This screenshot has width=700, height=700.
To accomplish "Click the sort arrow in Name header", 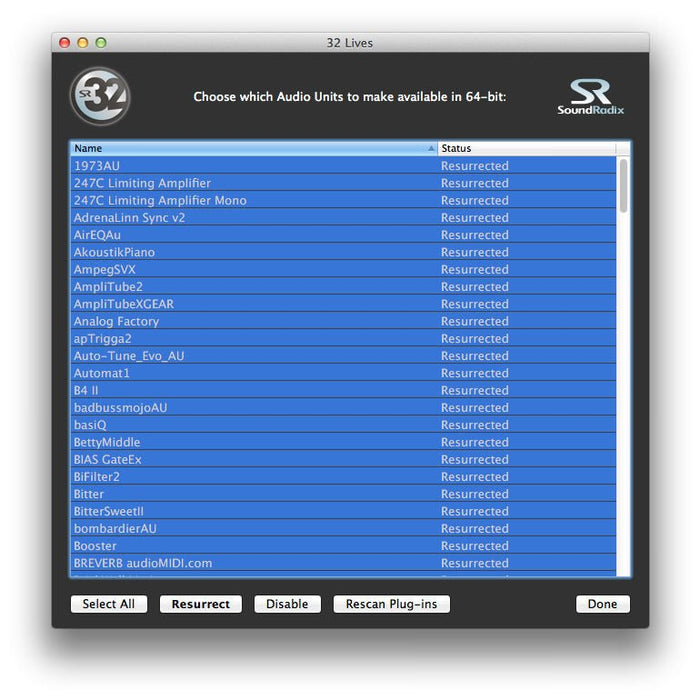I will [431, 148].
